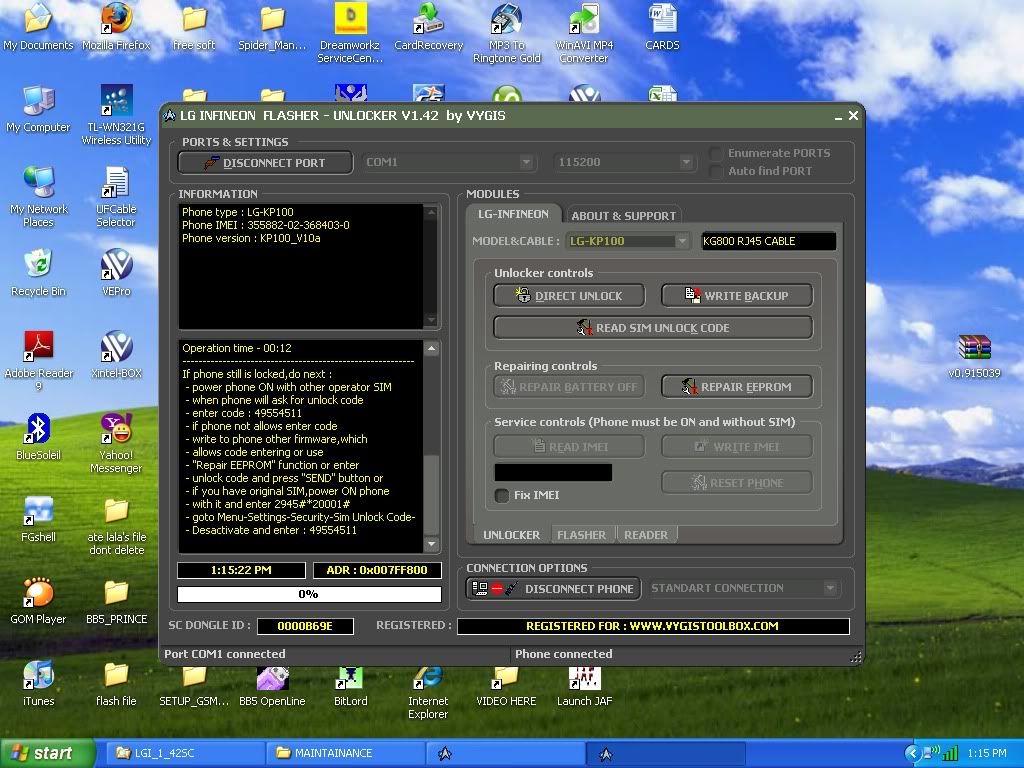Select the FGshell desktop shortcut
This screenshot has height=768, width=1024.
tap(38, 519)
